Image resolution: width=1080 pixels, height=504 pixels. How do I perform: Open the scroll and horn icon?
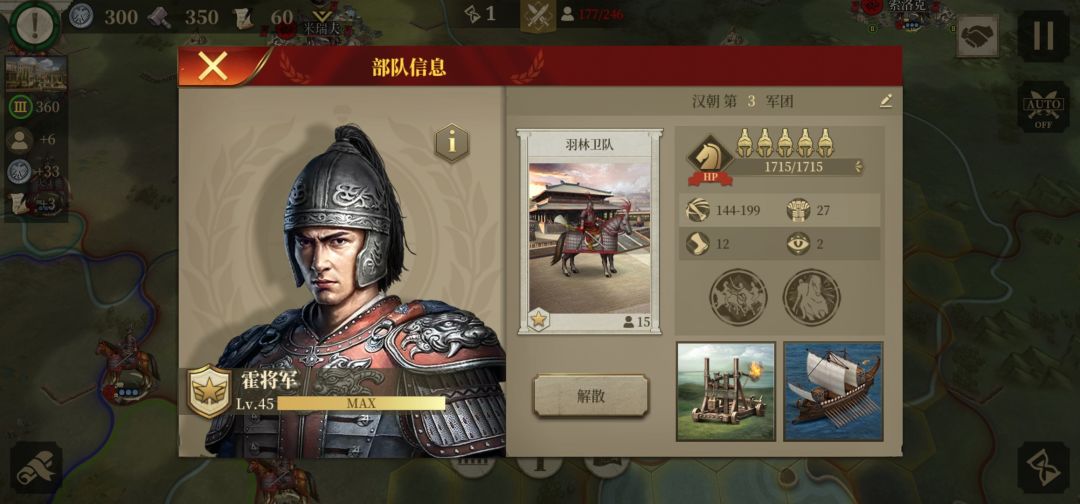(36, 468)
